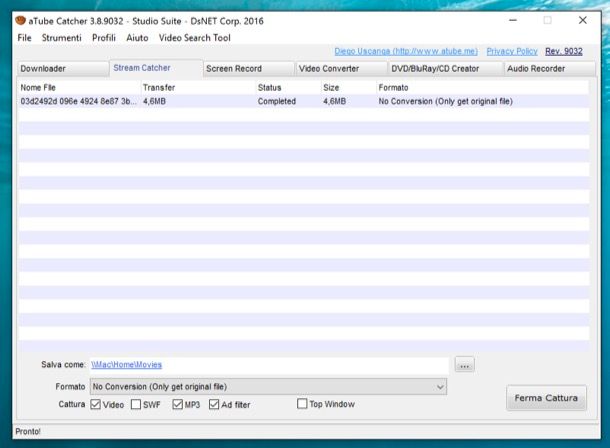
Task: Select the completed 4,6MB file row
Action: (x=200, y=102)
